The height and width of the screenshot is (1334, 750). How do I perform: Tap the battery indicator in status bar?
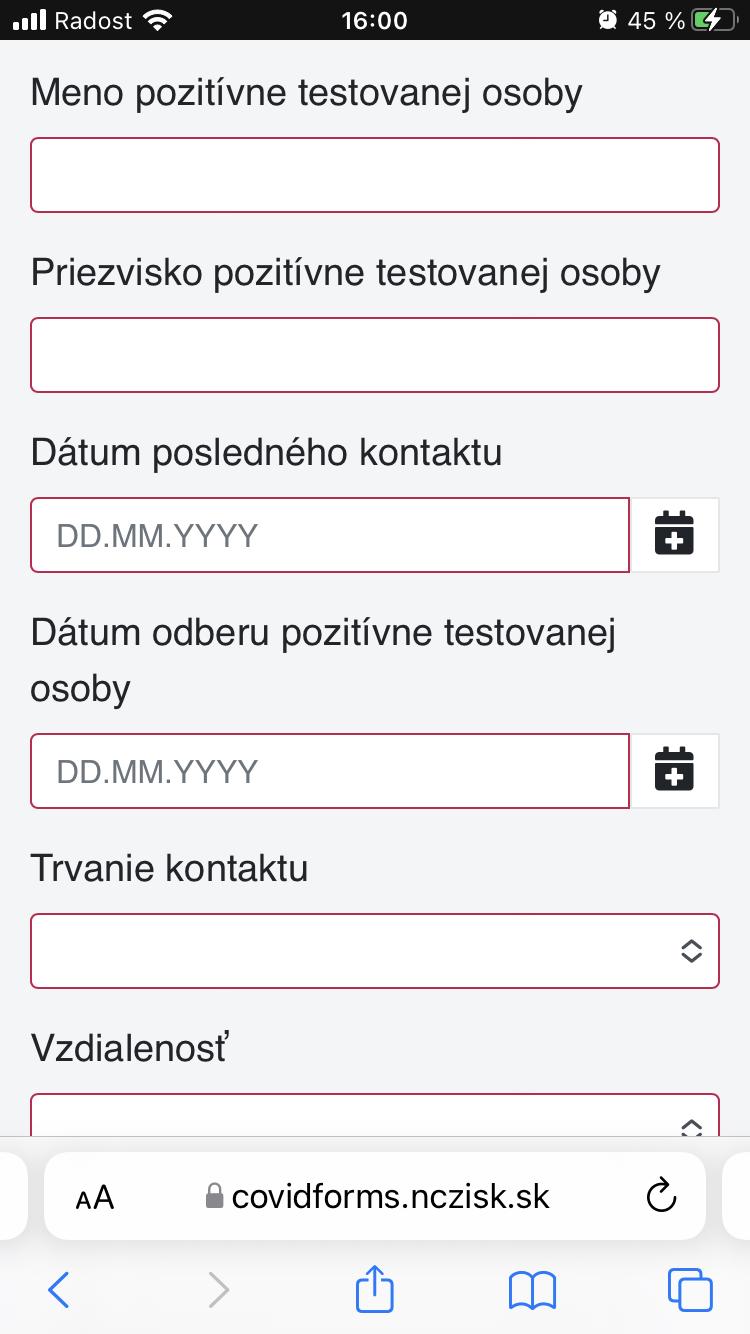712,20
